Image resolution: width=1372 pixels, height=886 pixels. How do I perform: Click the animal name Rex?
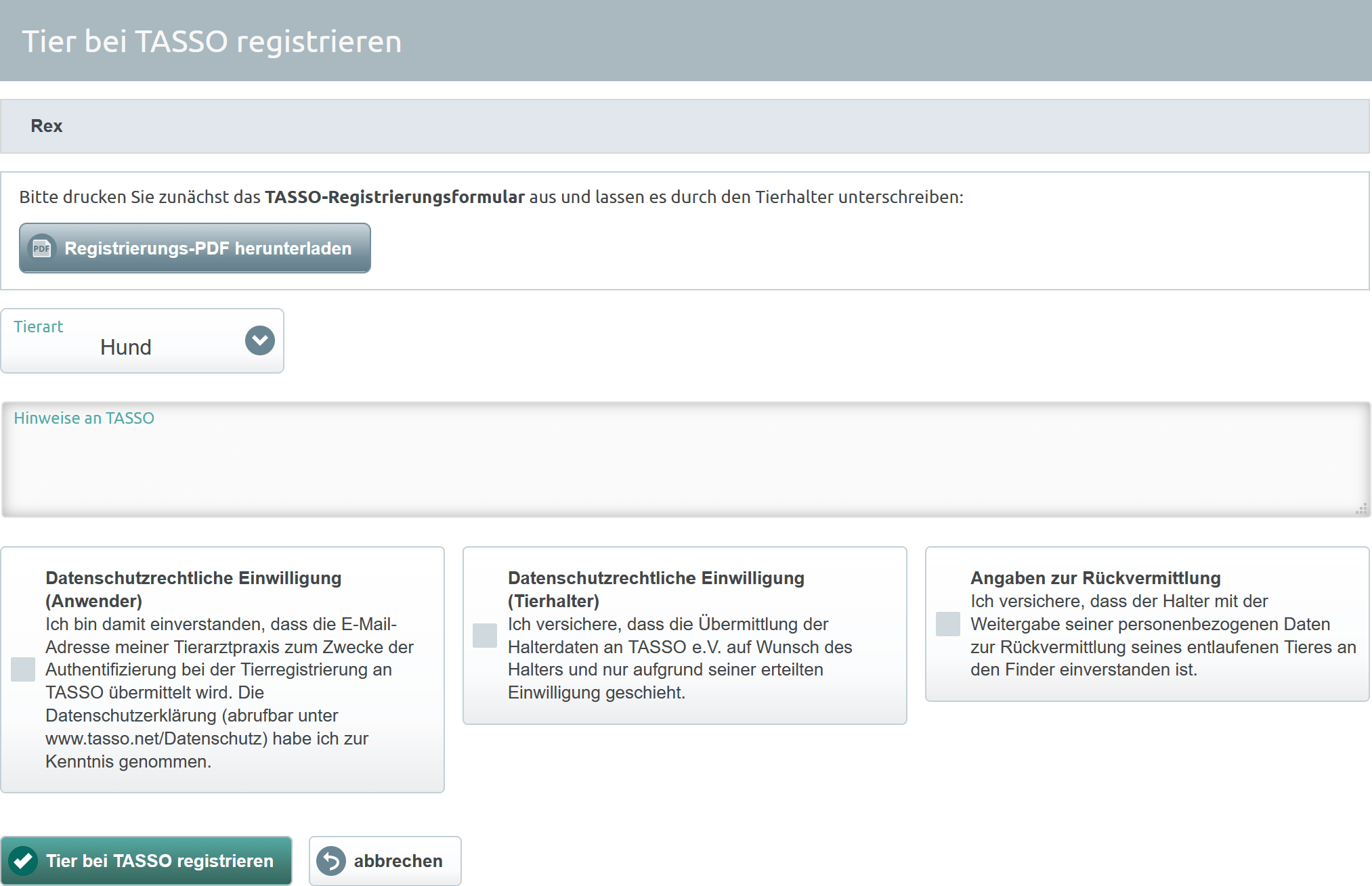point(47,126)
